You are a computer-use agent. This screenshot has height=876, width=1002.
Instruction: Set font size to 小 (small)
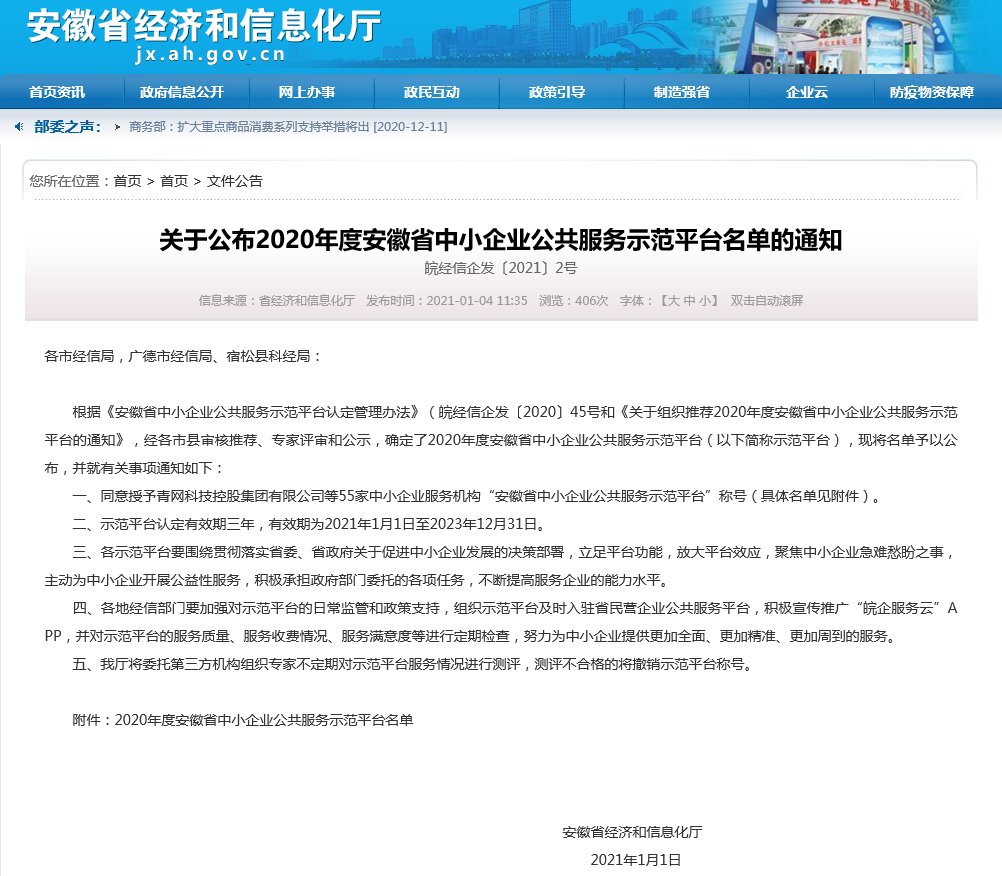705,300
